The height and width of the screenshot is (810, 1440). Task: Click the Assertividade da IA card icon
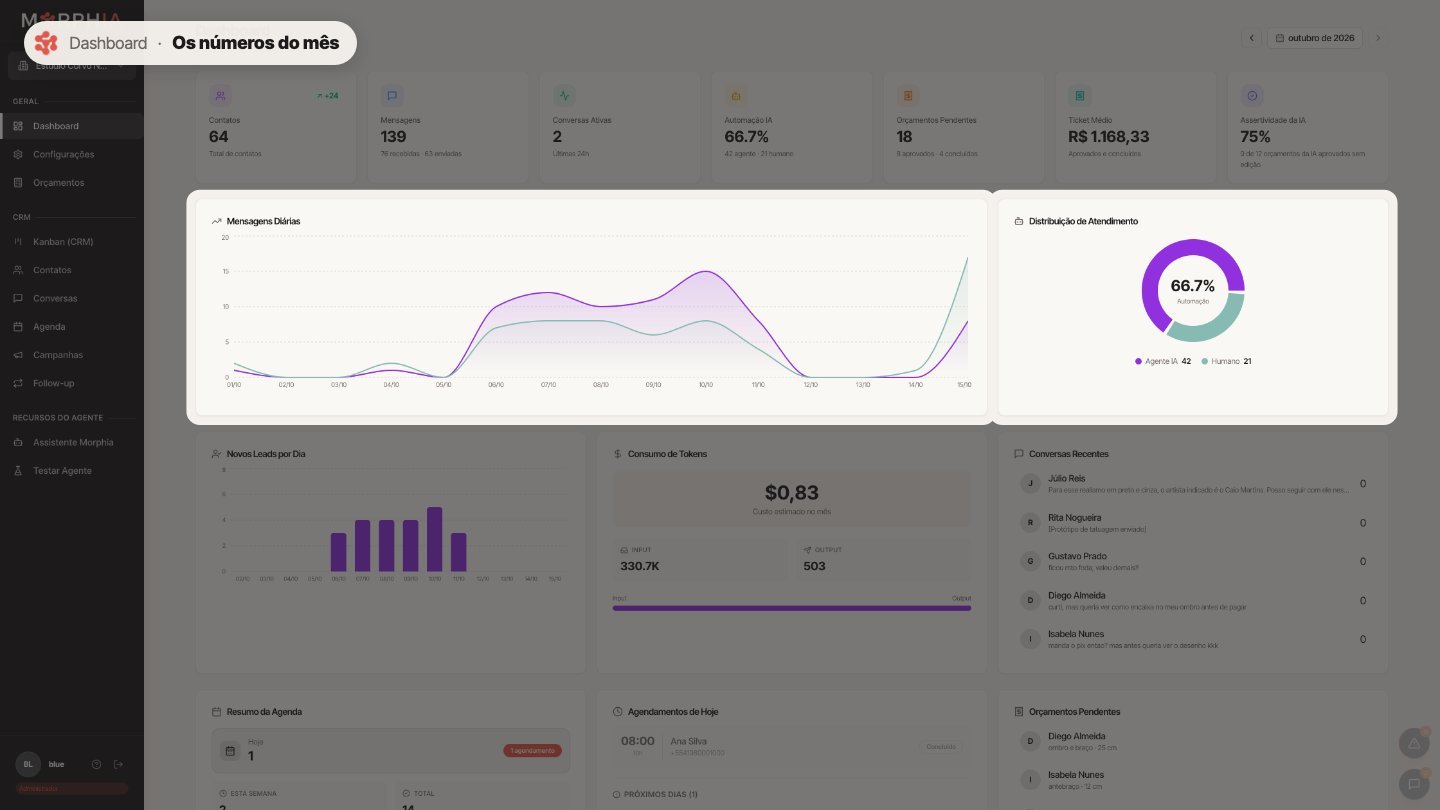1252,96
